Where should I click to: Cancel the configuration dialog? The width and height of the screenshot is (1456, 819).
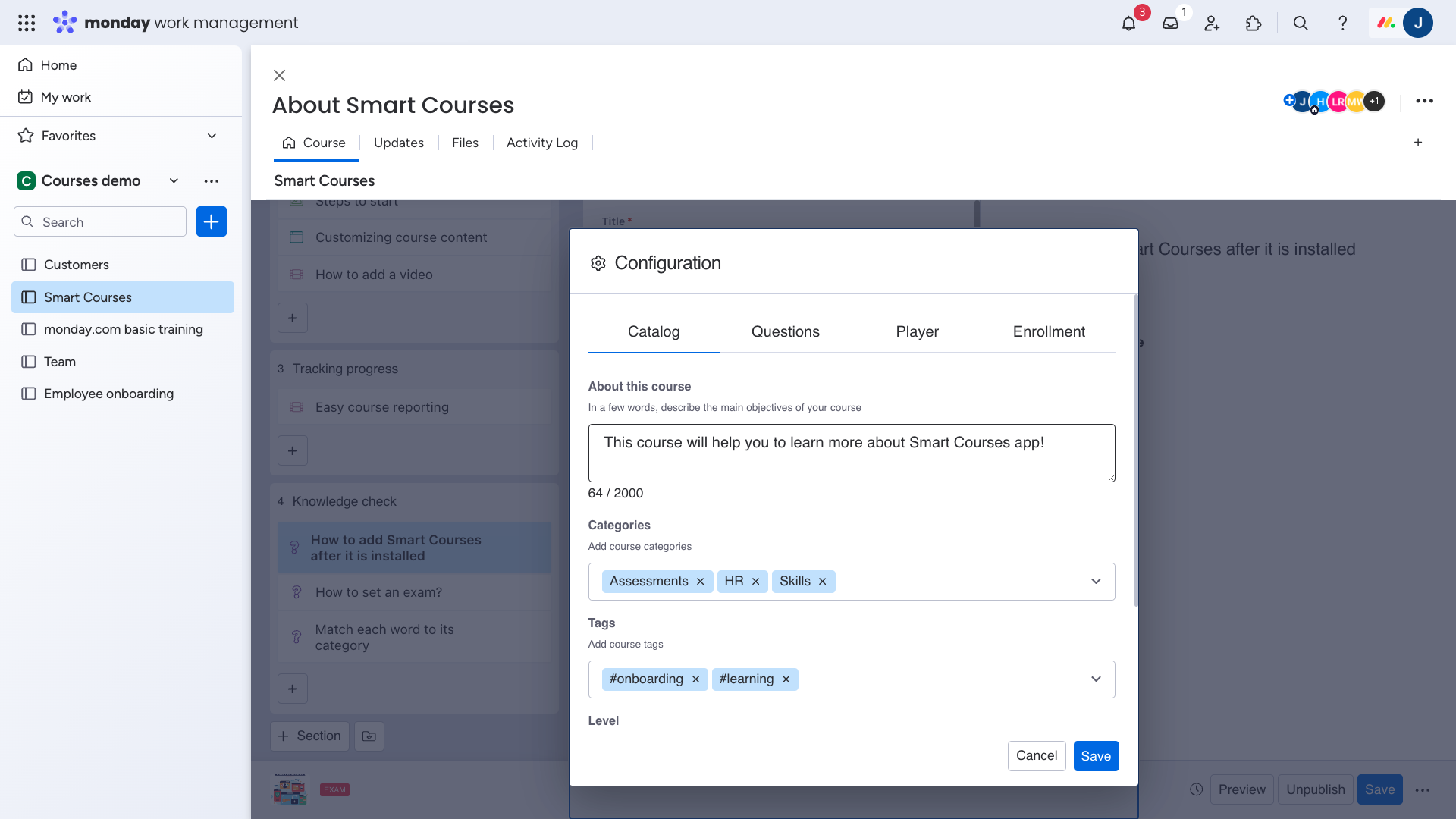[x=1036, y=756]
